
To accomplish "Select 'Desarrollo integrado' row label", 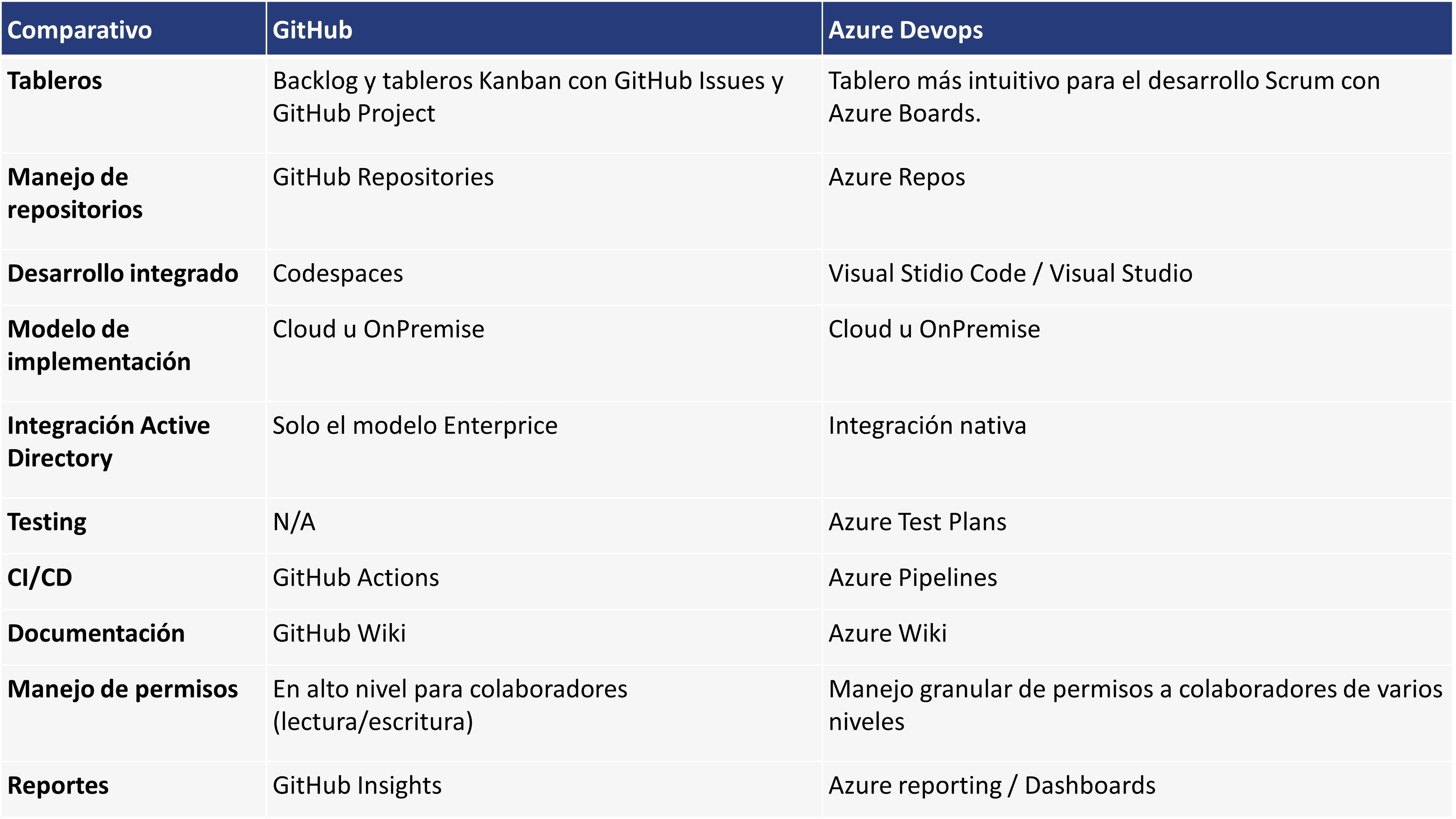I will click(133, 277).
